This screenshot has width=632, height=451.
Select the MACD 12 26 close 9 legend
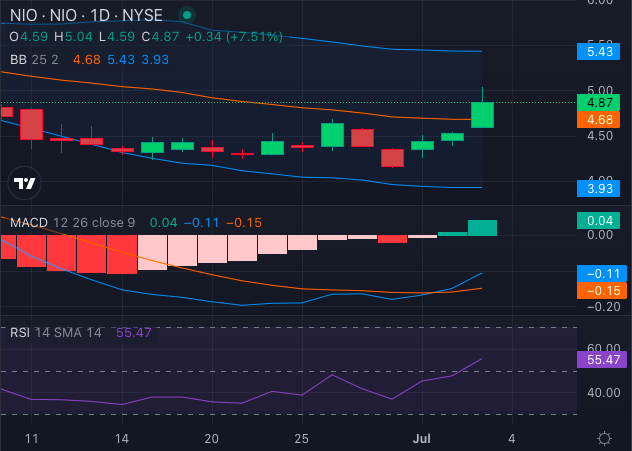(x=73, y=222)
